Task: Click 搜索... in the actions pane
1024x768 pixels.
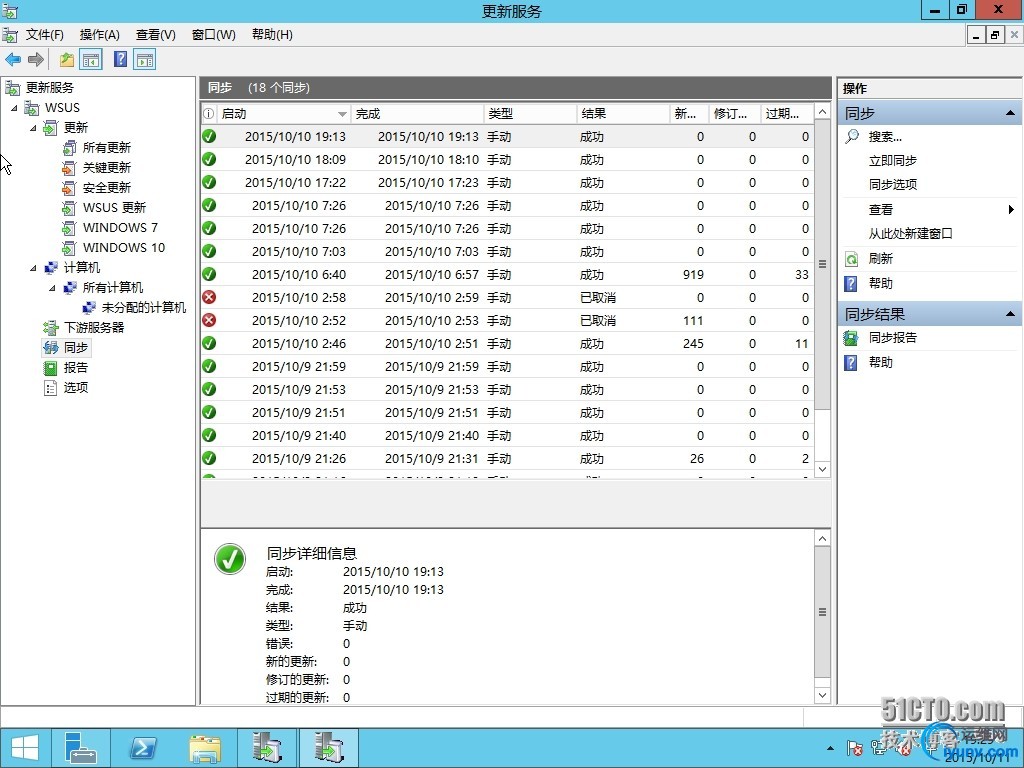Action: click(x=885, y=136)
